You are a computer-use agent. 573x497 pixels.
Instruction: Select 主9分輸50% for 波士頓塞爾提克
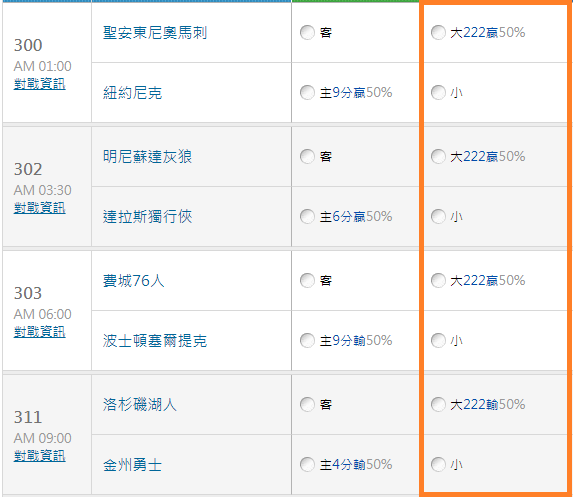pyautogui.click(x=307, y=341)
